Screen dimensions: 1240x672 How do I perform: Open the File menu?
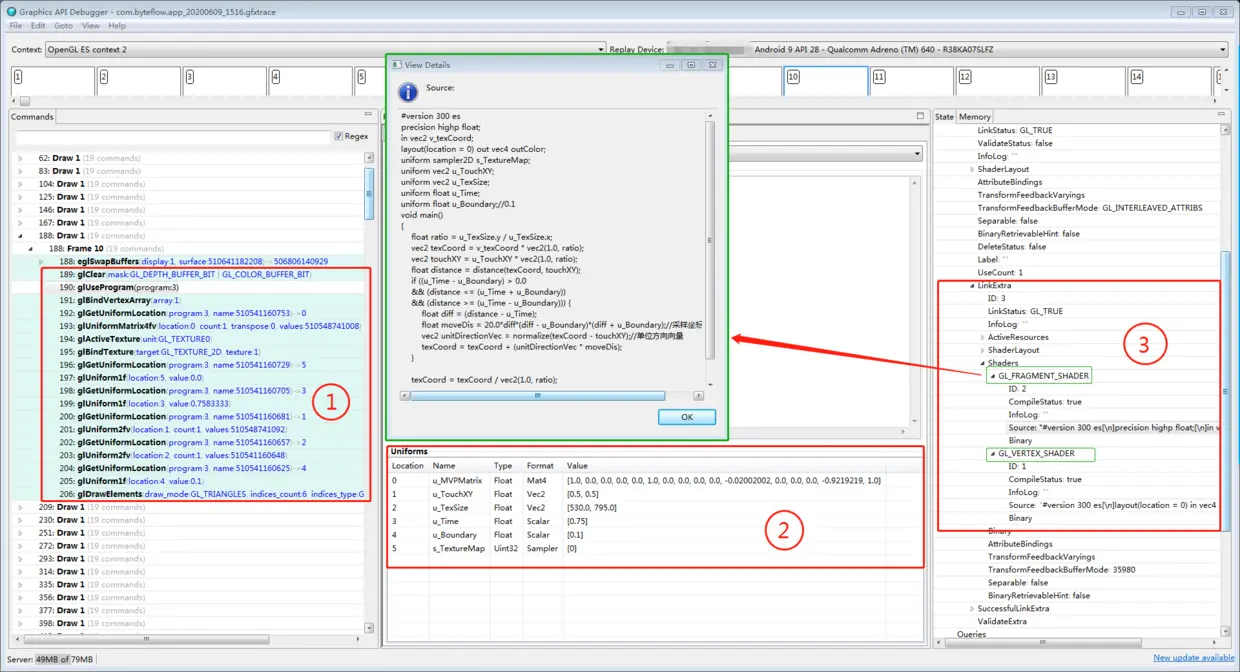(x=16, y=25)
